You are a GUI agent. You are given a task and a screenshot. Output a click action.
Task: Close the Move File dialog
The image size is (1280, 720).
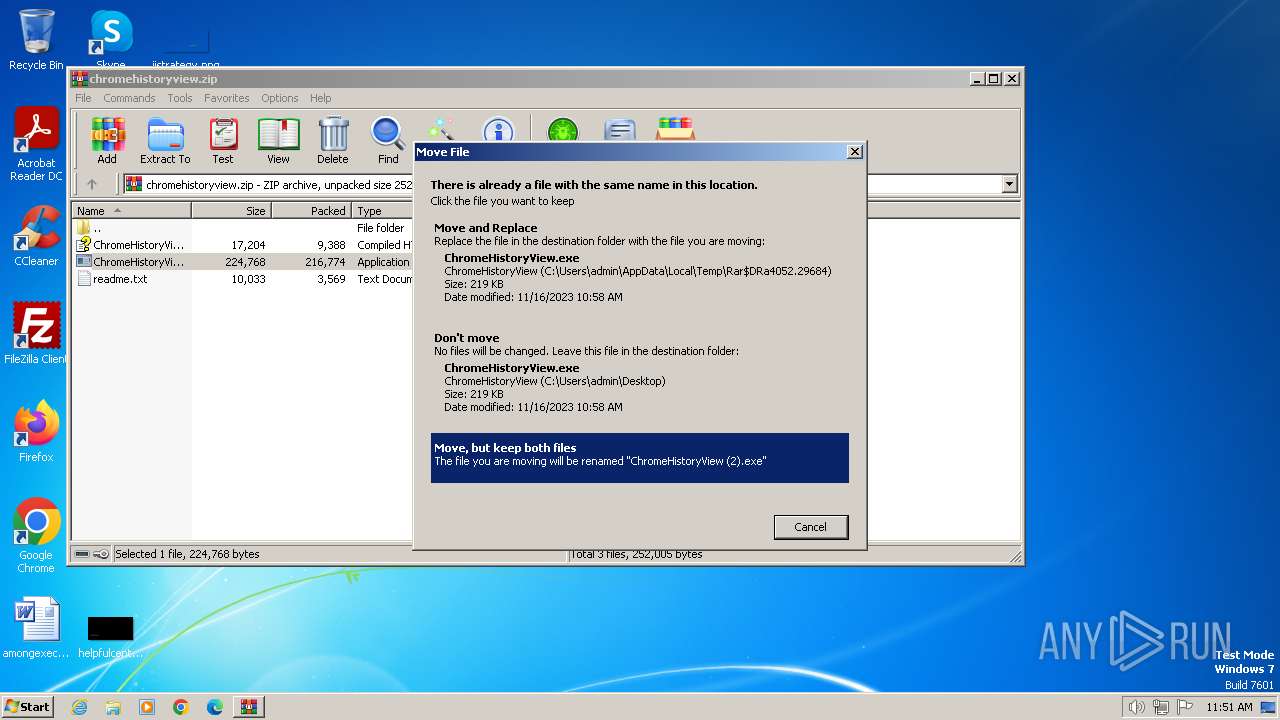click(x=854, y=152)
